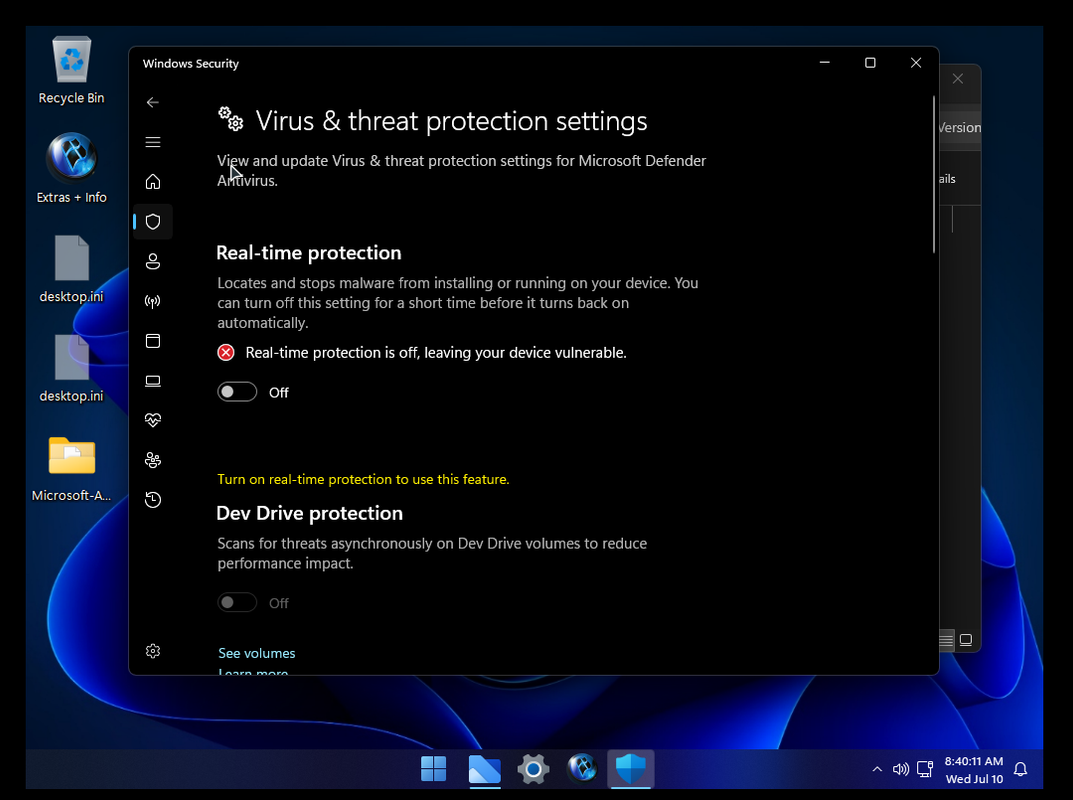Select the upper desktop.ini file icon
This screenshot has height=800, width=1073.
71,269
